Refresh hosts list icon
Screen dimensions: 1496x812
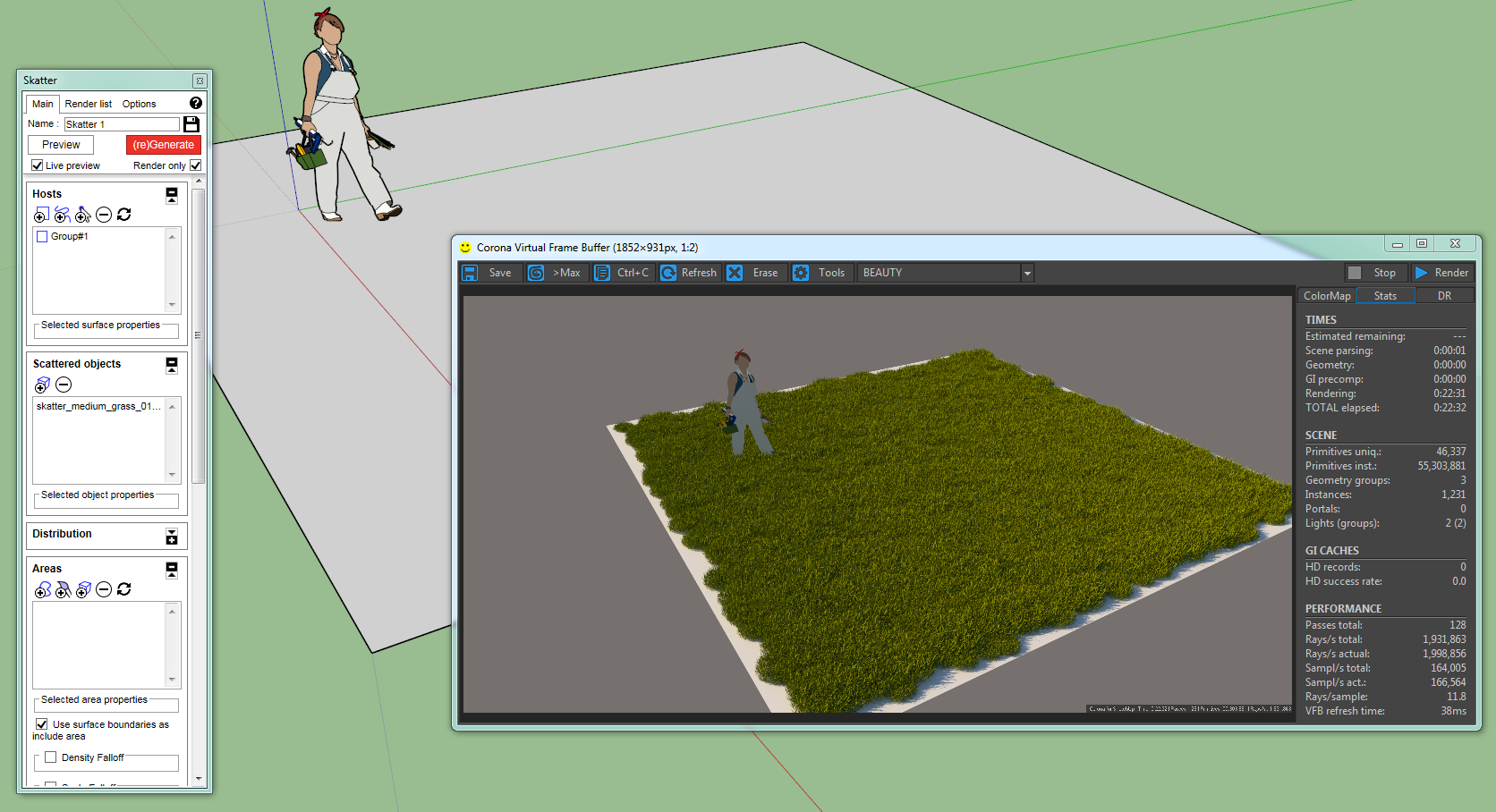(124, 215)
